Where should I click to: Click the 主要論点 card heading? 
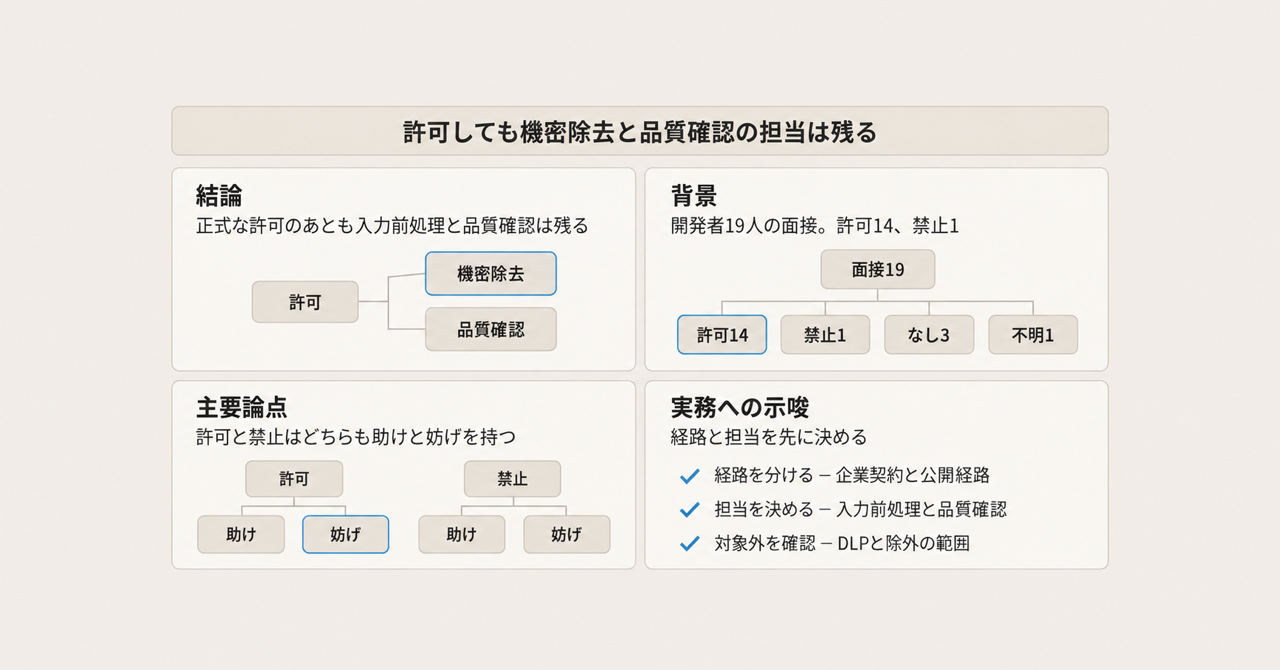(x=242, y=408)
